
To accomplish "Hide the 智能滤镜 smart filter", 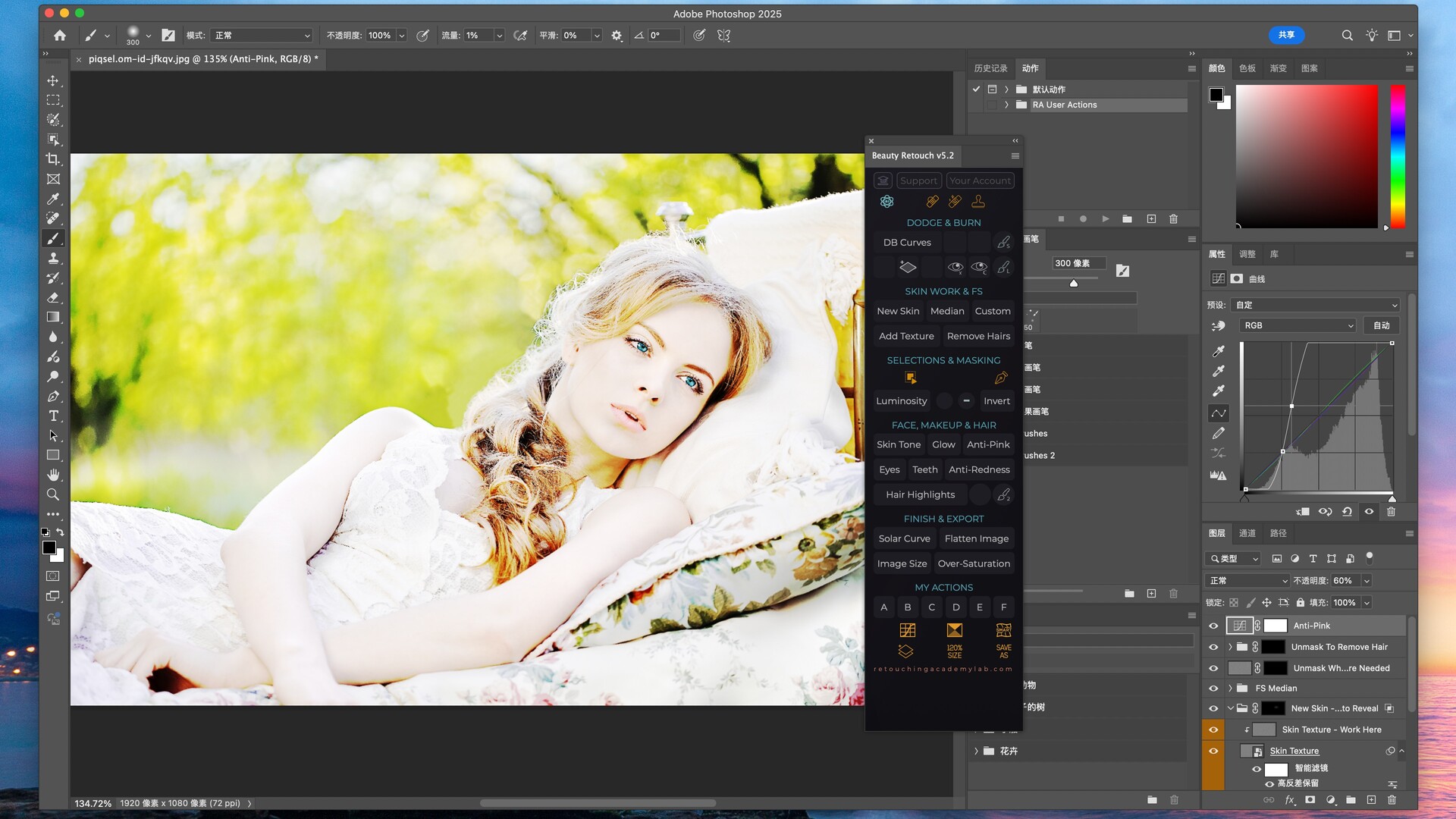I will click(1257, 768).
